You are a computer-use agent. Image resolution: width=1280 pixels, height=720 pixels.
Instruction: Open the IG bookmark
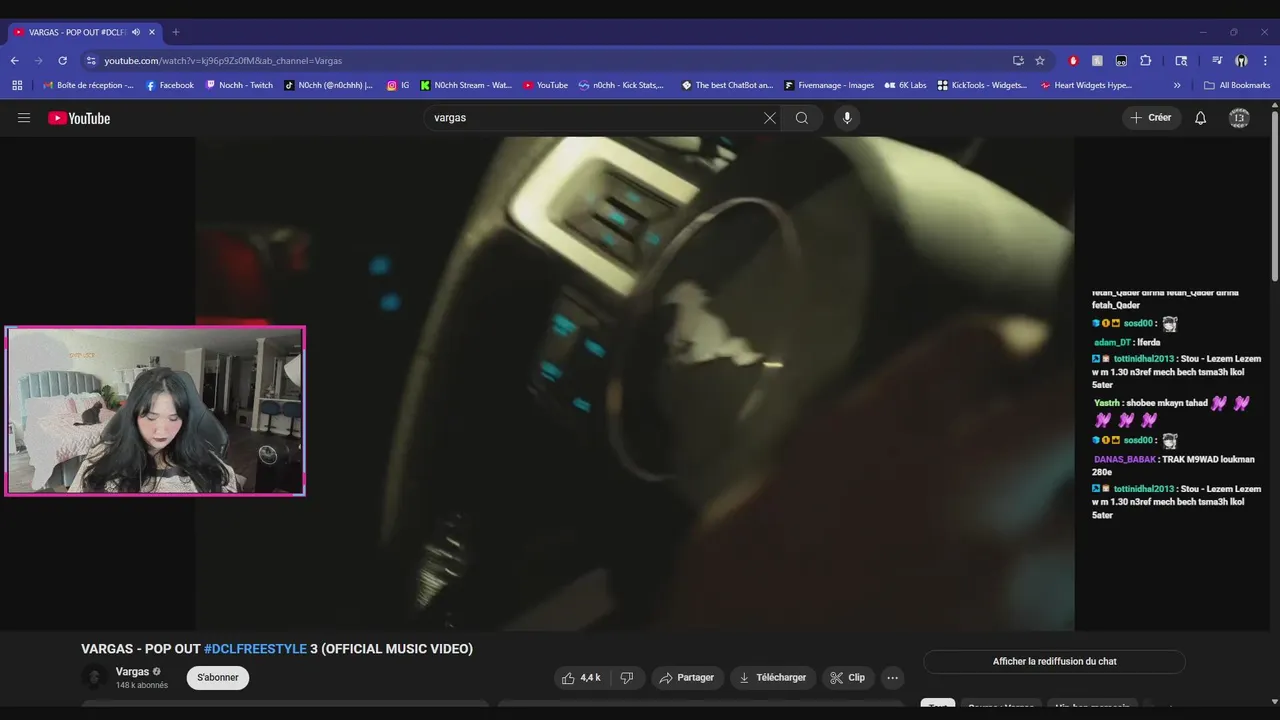pyautogui.click(x=398, y=85)
